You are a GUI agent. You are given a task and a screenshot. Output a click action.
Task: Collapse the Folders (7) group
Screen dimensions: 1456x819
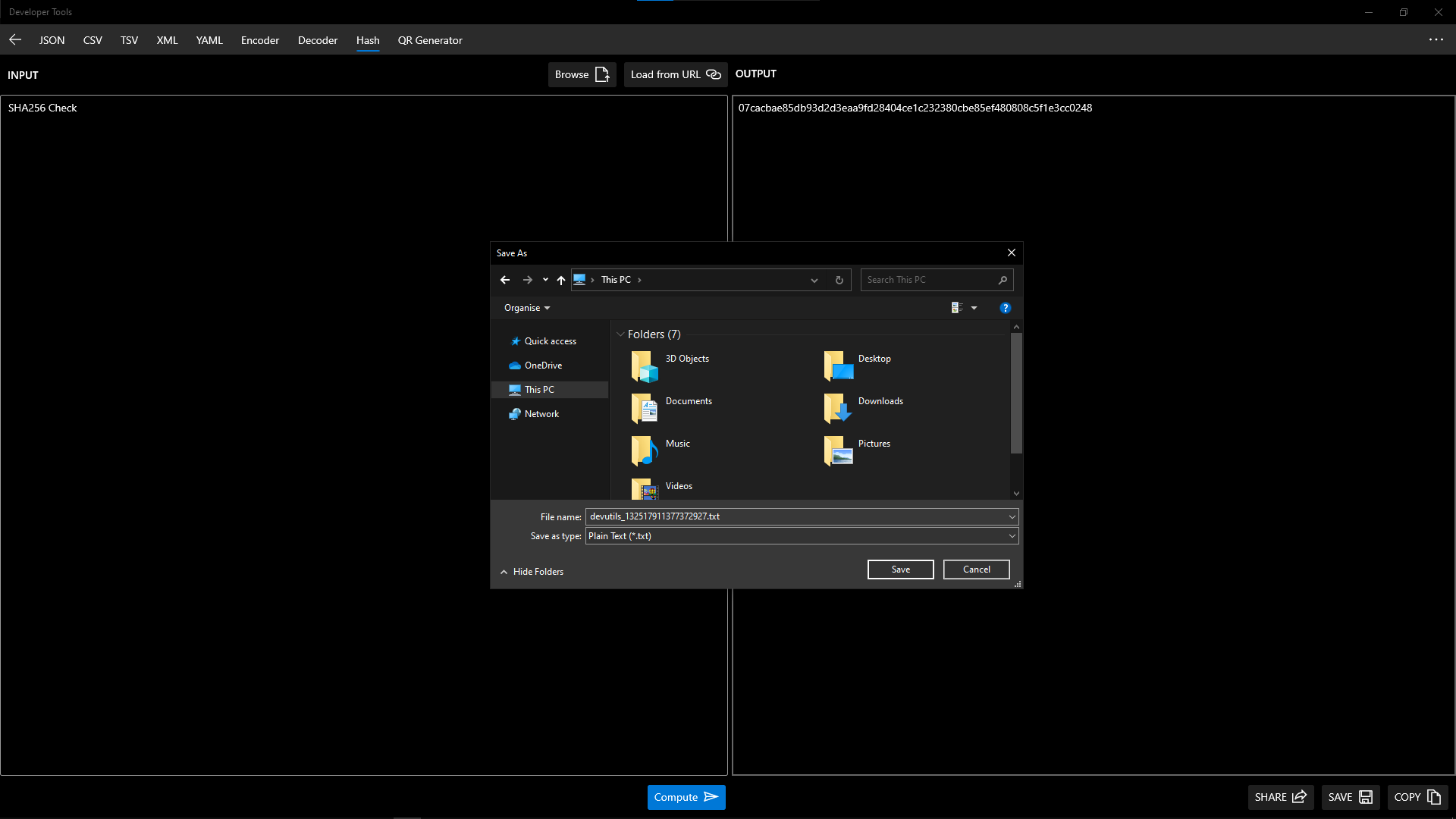pos(620,334)
